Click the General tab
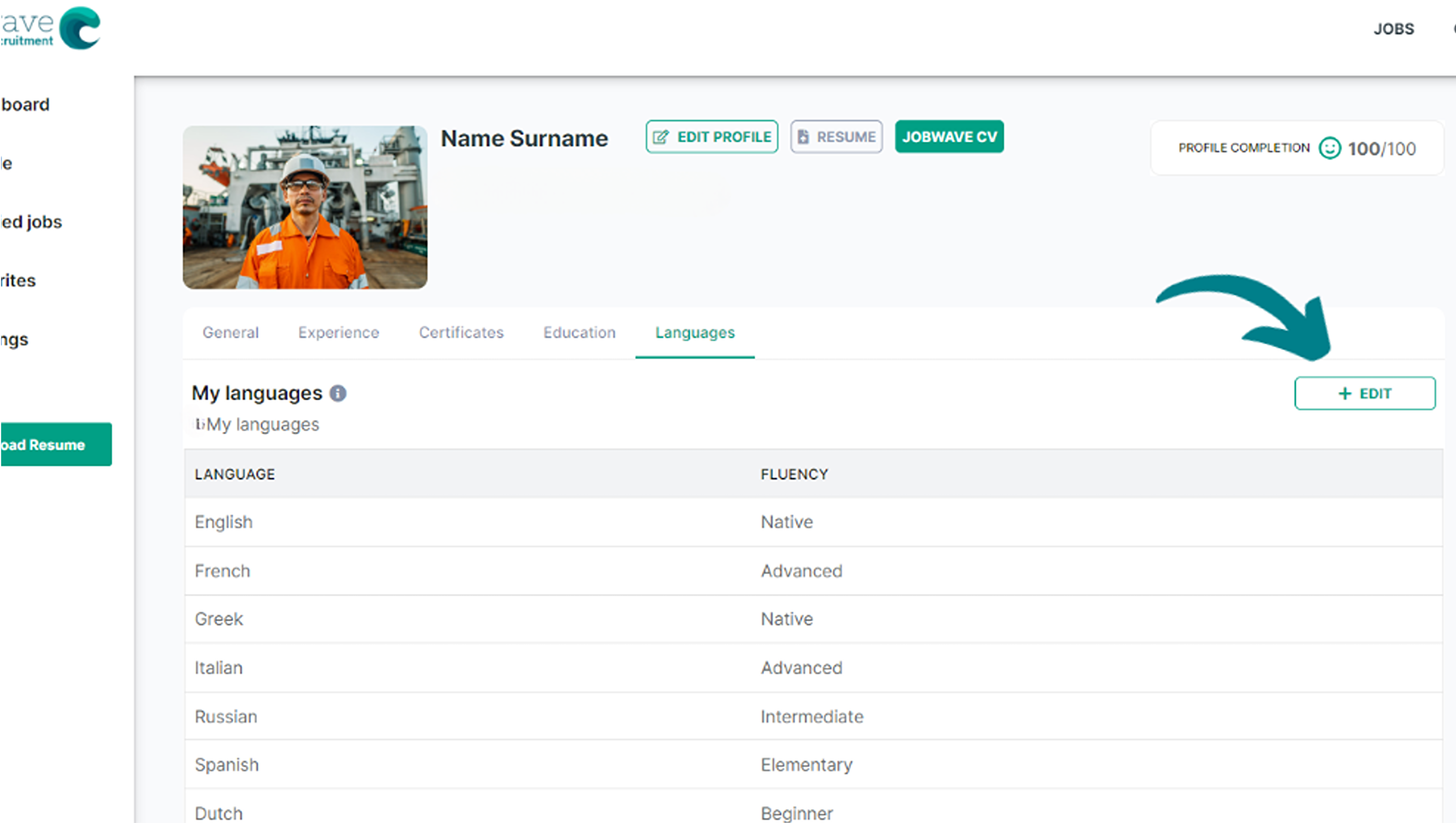The height and width of the screenshot is (823, 1456). (x=230, y=332)
